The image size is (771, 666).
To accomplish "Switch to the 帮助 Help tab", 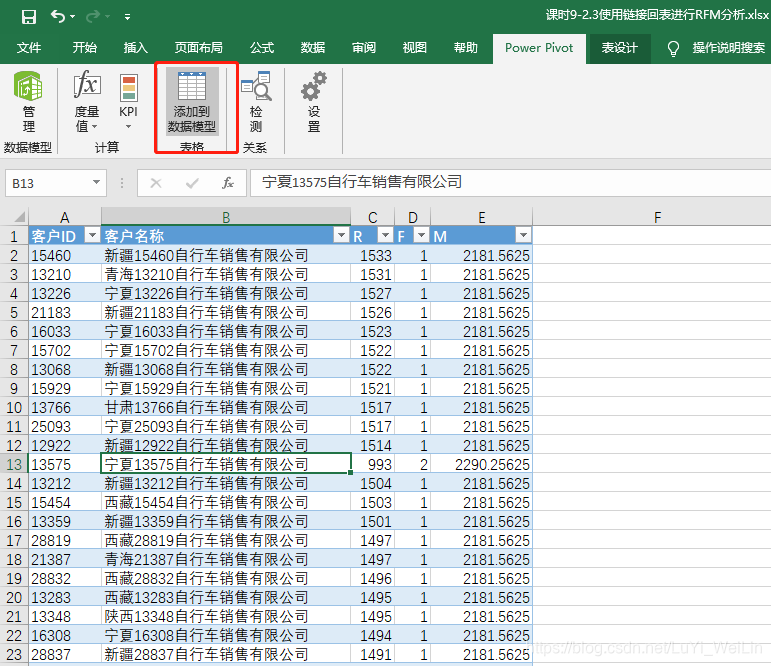I will click(466, 48).
